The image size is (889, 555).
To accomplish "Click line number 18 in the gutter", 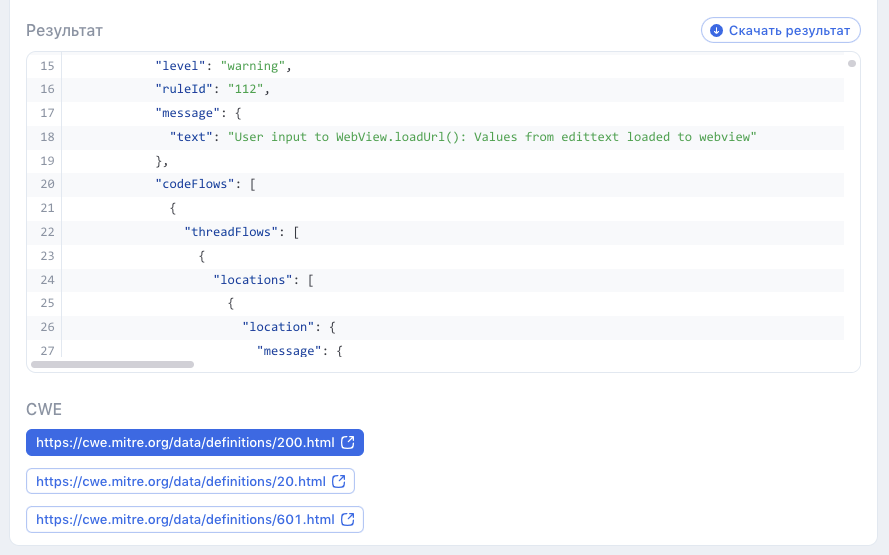I will tap(47, 136).
